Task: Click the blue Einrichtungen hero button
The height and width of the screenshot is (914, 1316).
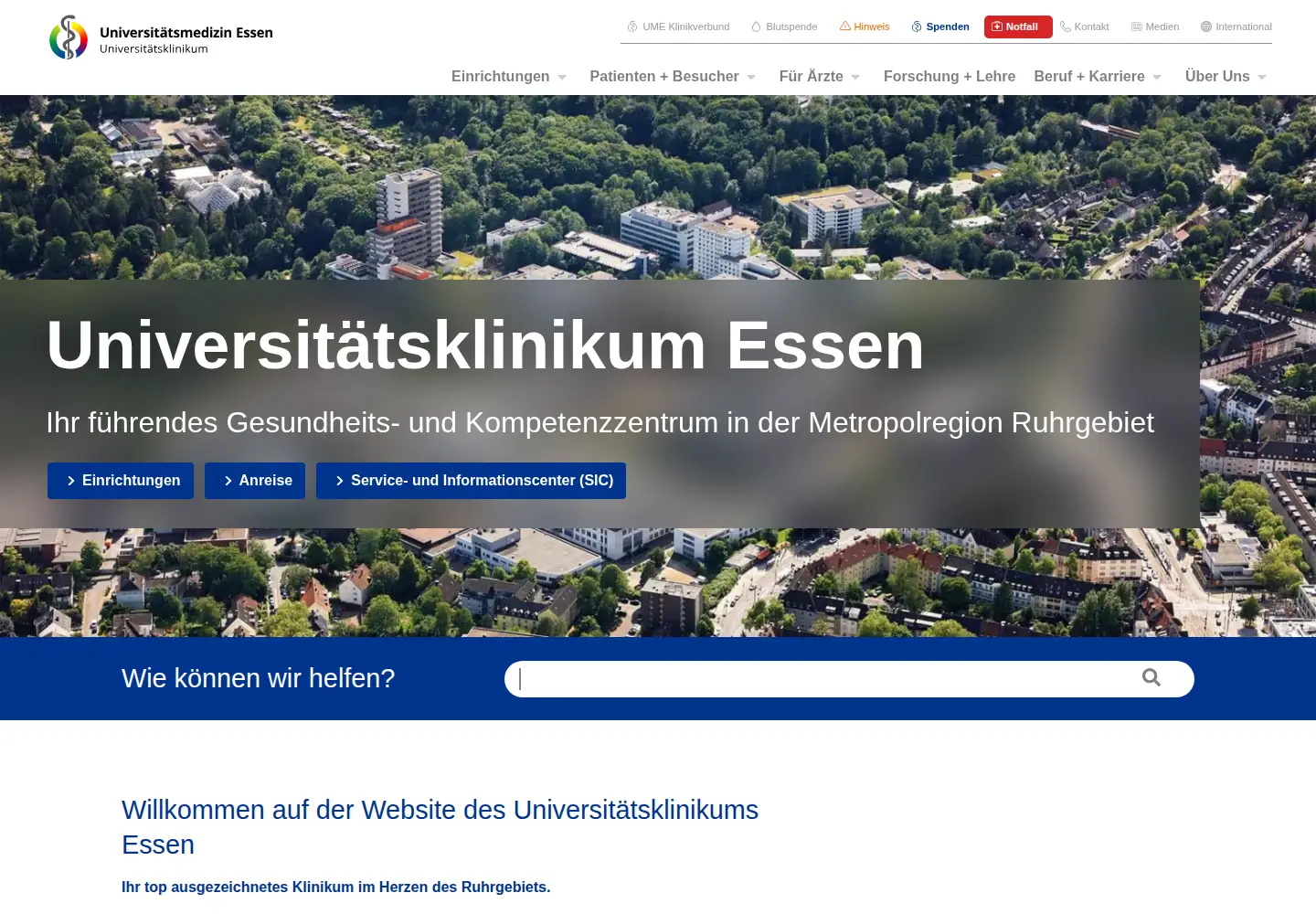Action: [121, 481]
